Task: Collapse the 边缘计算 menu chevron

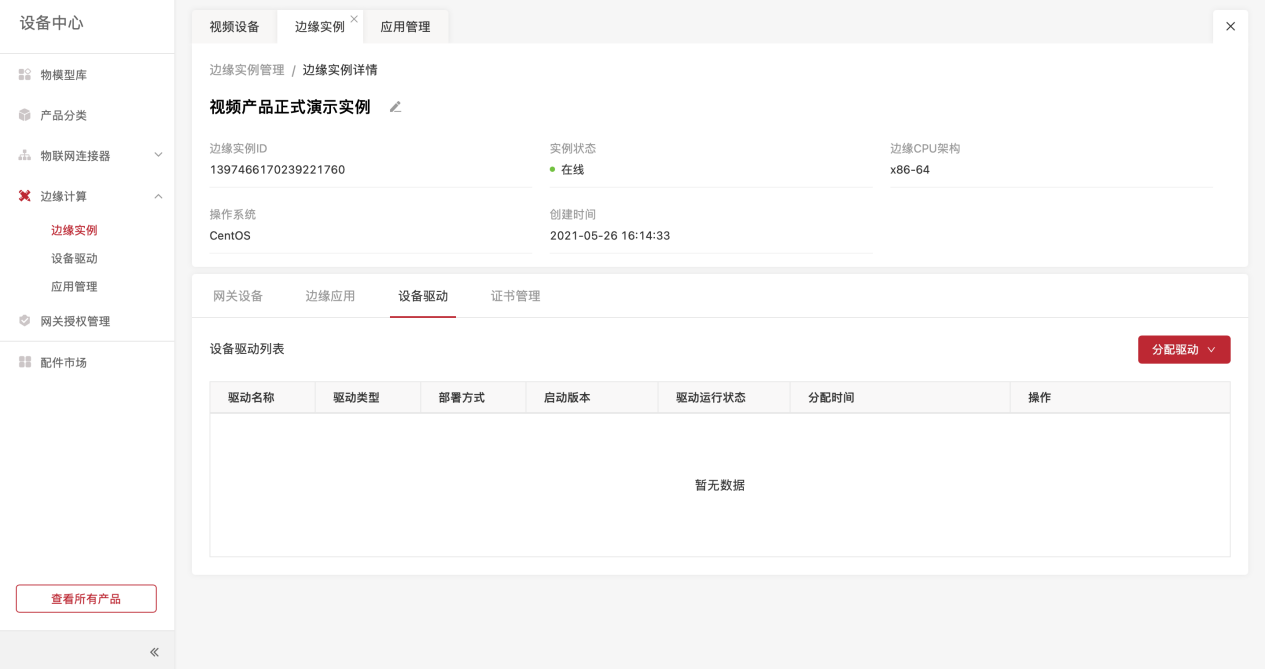Action: 158,196
